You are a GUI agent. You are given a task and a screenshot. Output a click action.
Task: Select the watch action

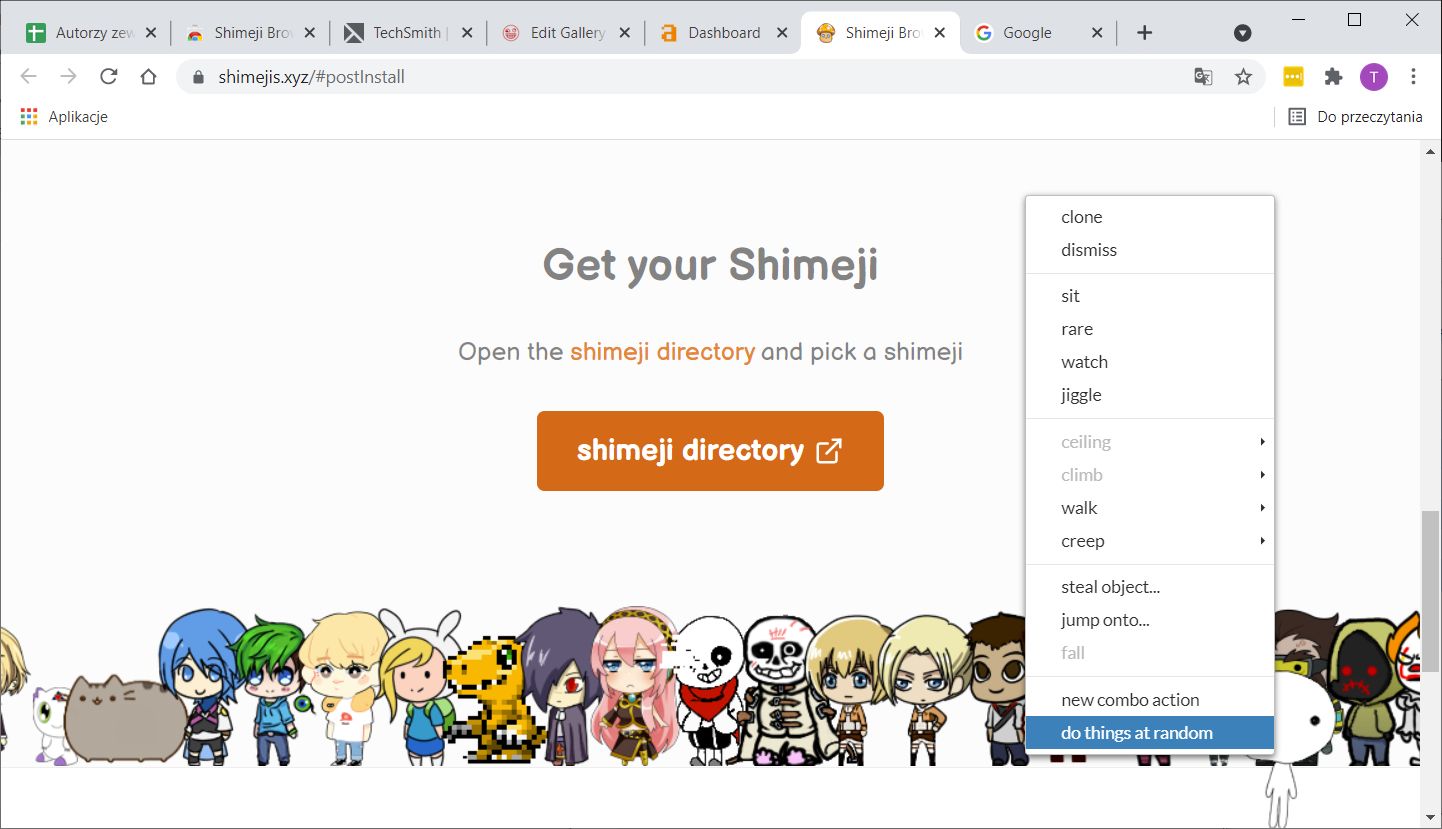[1150, 362]
